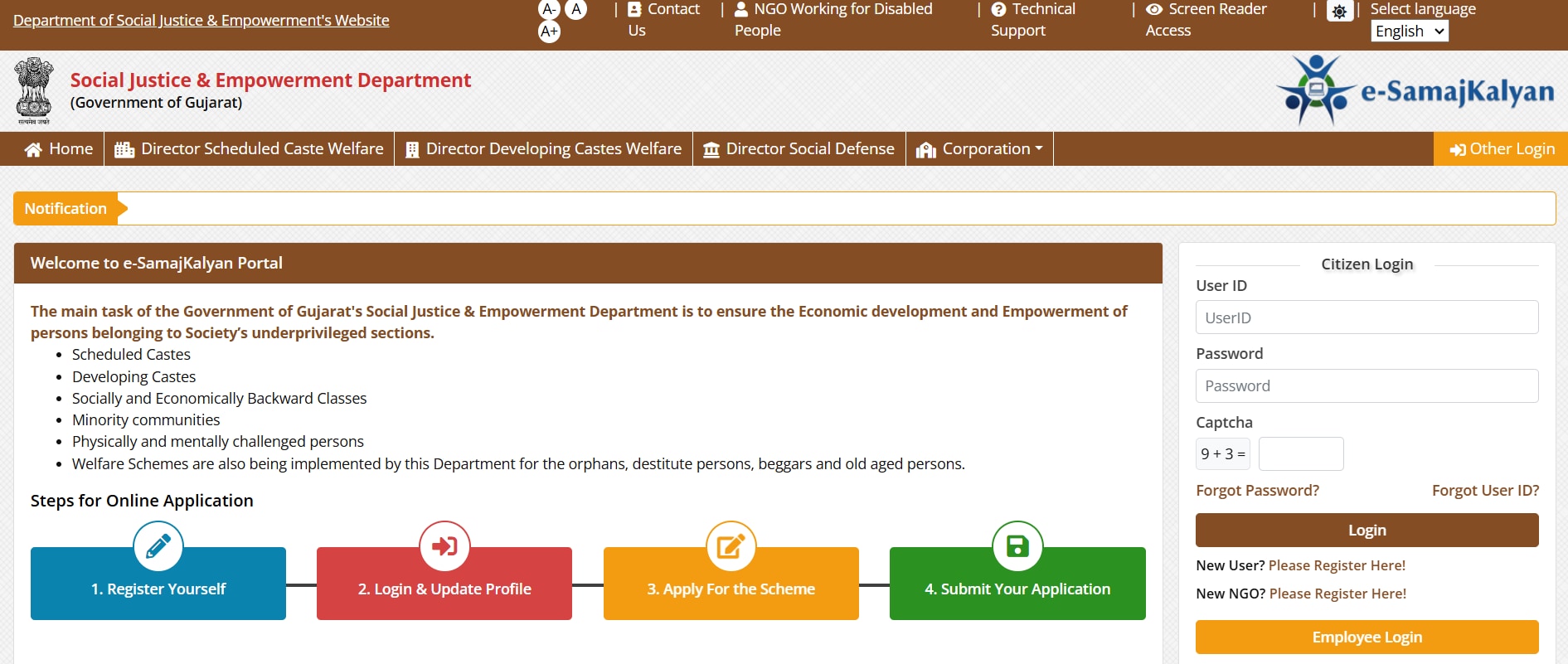Click the Login & Update Profile arrow icon
This screenshot has height=664, width=1568.
point(444,546)
